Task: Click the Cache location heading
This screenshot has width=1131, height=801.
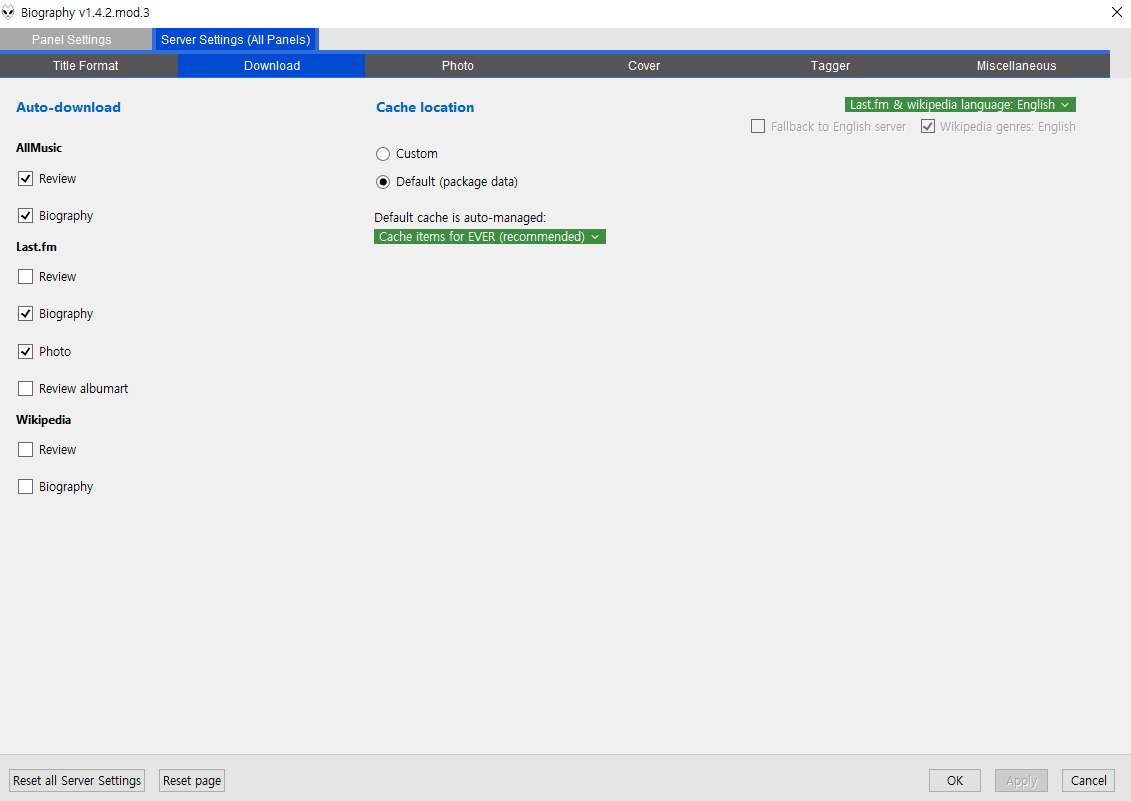Action: [425, 108]
